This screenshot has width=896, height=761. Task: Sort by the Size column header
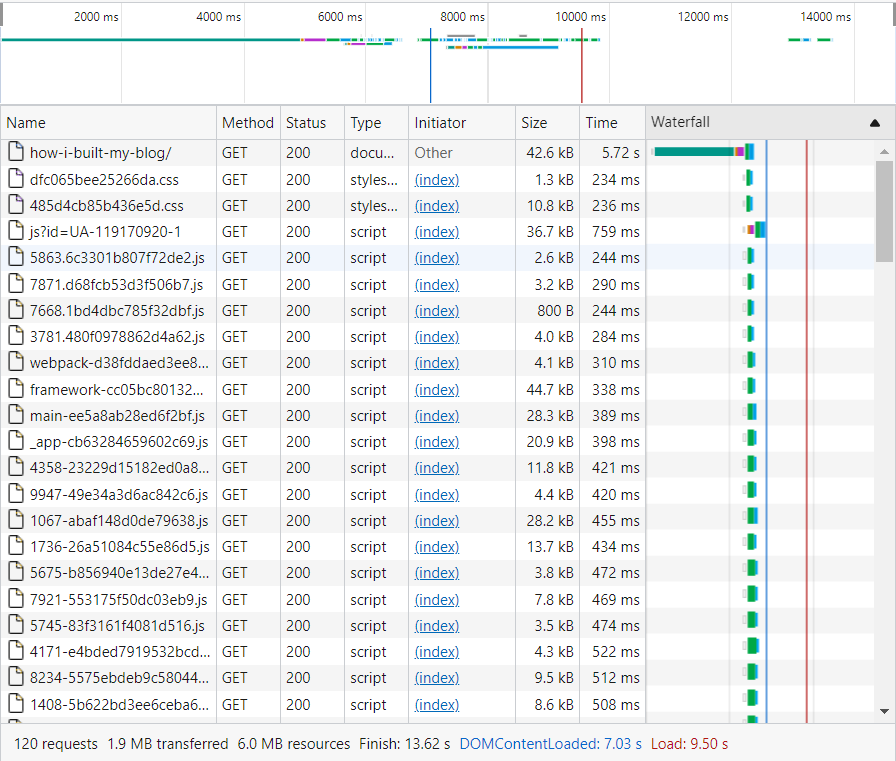click(x=547, y=122)
